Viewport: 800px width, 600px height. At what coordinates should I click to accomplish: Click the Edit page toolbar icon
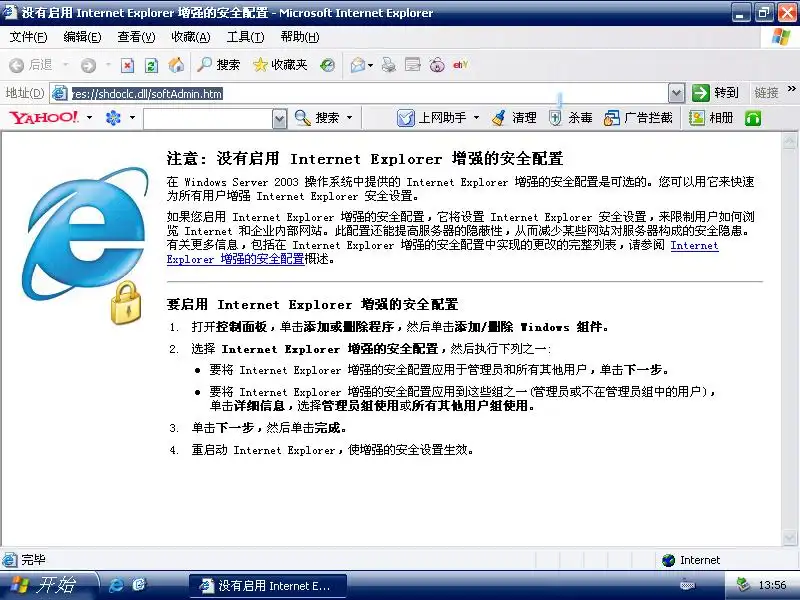(413, 65)
